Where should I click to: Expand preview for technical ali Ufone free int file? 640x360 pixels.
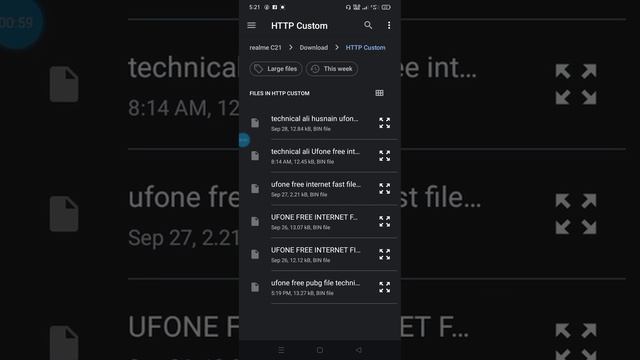tap(384, 156)
